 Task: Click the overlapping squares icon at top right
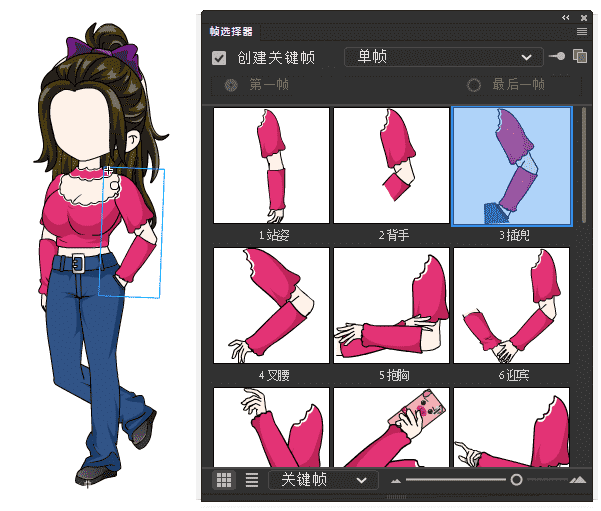(579, 57)
